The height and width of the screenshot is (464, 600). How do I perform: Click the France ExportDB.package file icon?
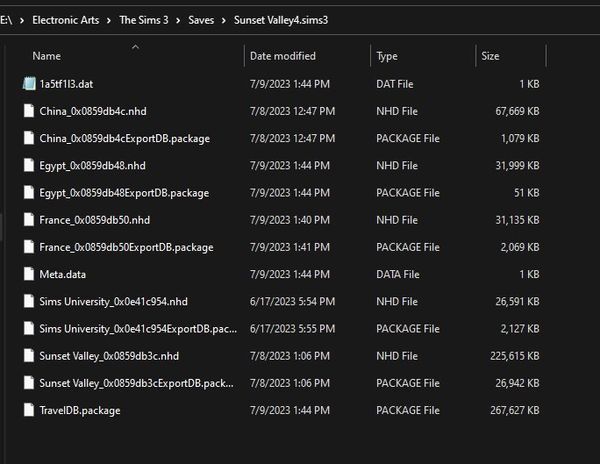tap(29, 247)
